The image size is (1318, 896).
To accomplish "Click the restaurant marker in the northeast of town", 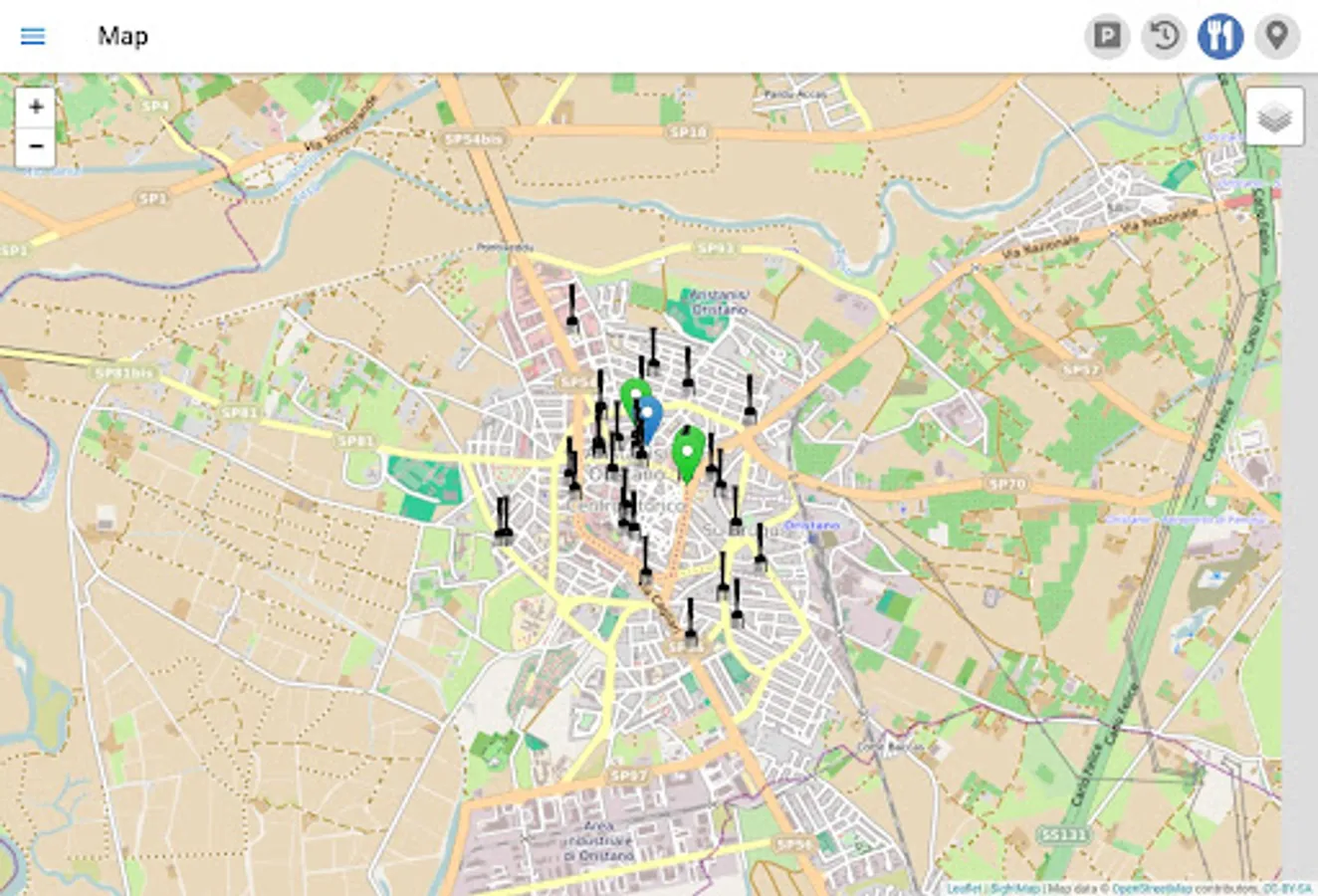I will [x=750, y=397].
